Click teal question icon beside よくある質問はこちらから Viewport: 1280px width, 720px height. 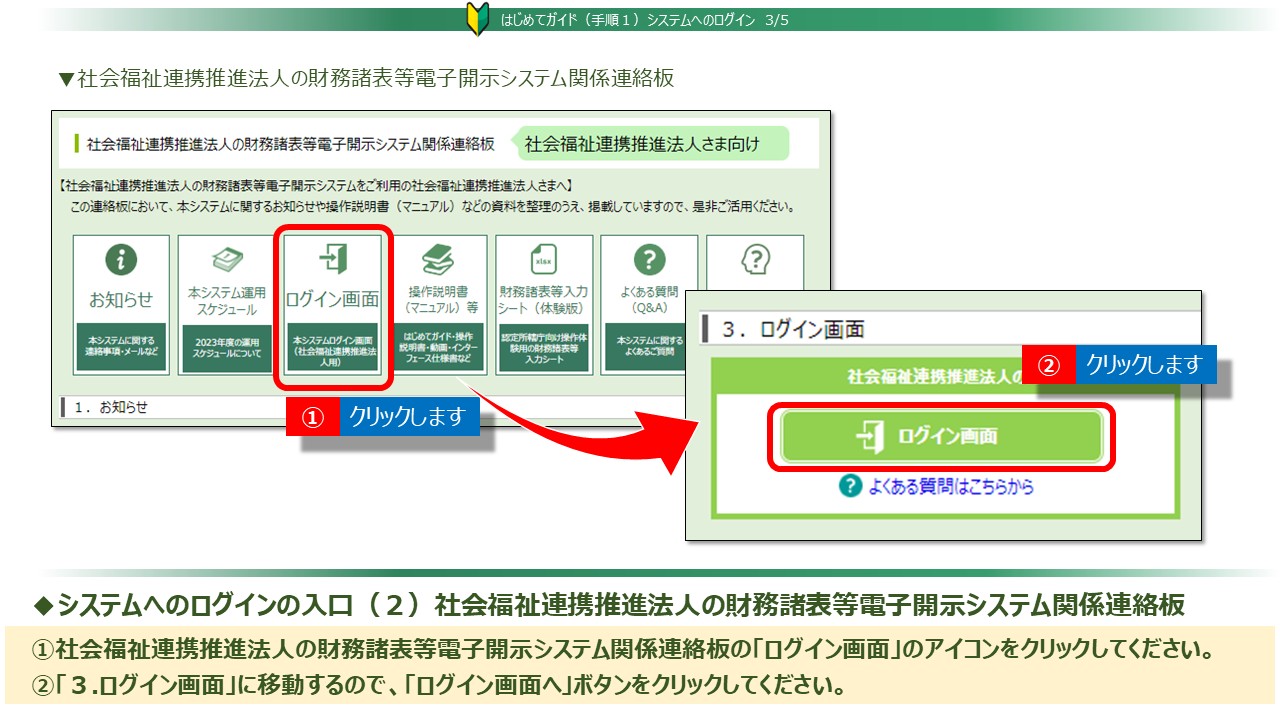850,486
